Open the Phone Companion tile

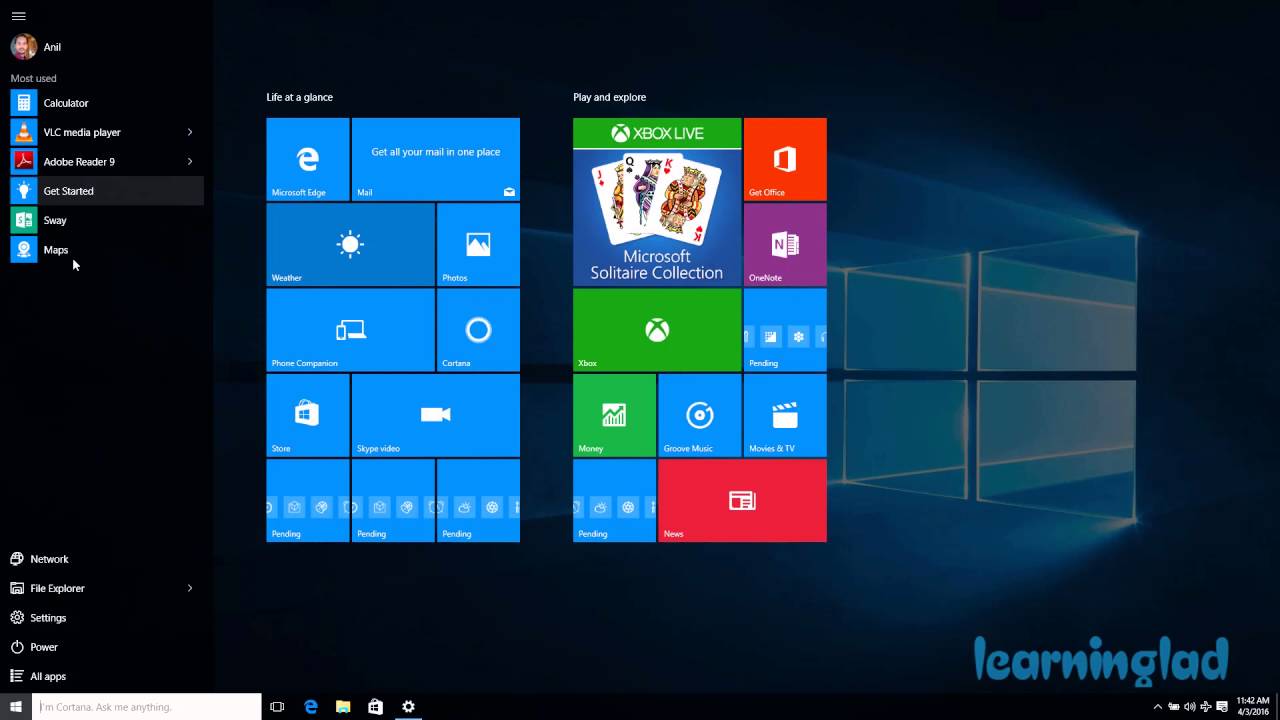(350, 330)
